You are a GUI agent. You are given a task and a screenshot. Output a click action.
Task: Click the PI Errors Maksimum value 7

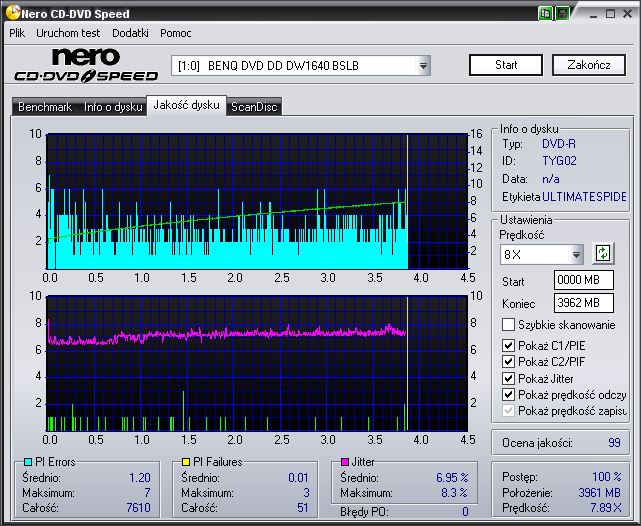(x=147, y=493)
